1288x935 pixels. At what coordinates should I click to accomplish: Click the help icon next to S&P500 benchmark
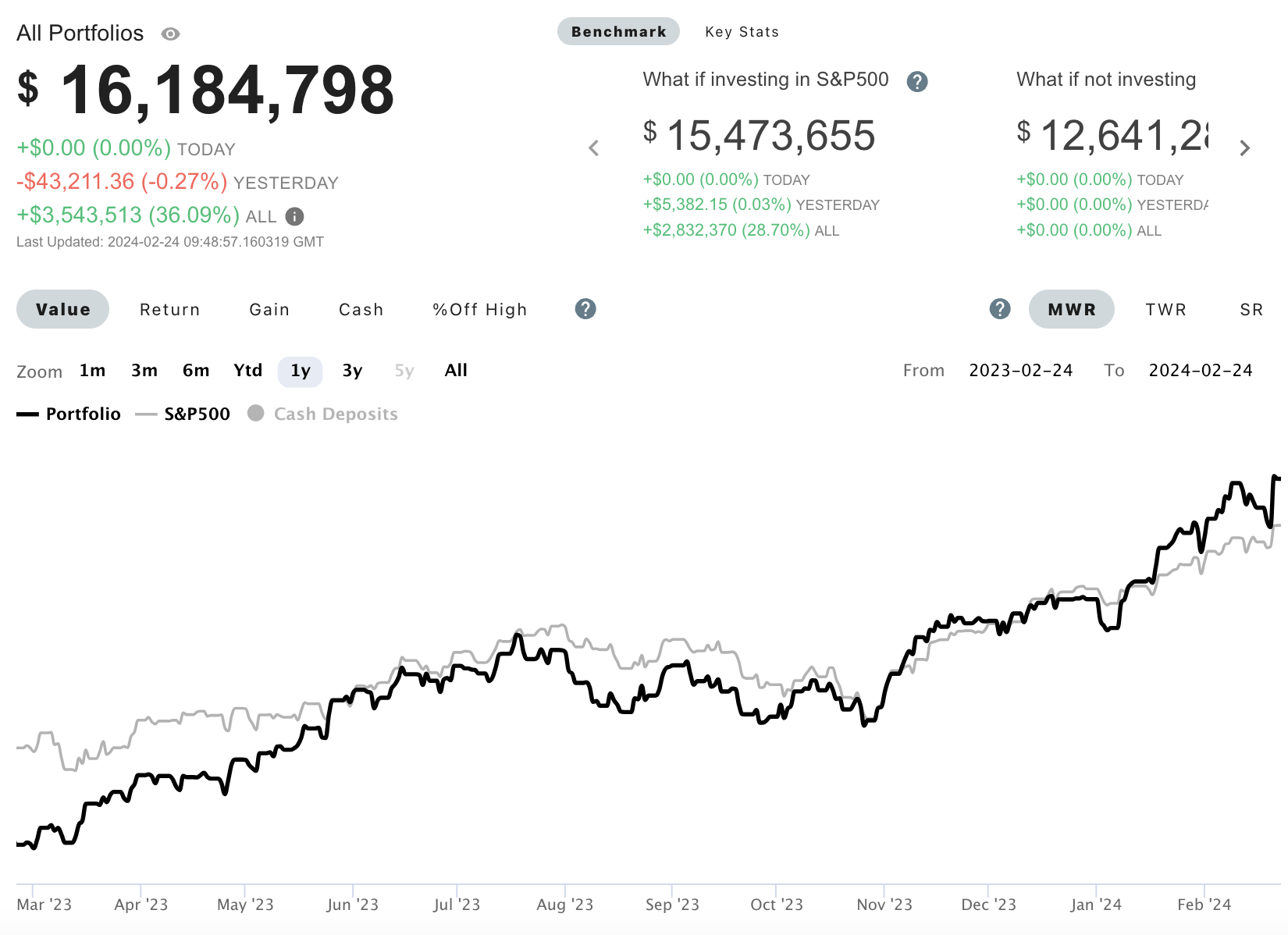point(917,80)
